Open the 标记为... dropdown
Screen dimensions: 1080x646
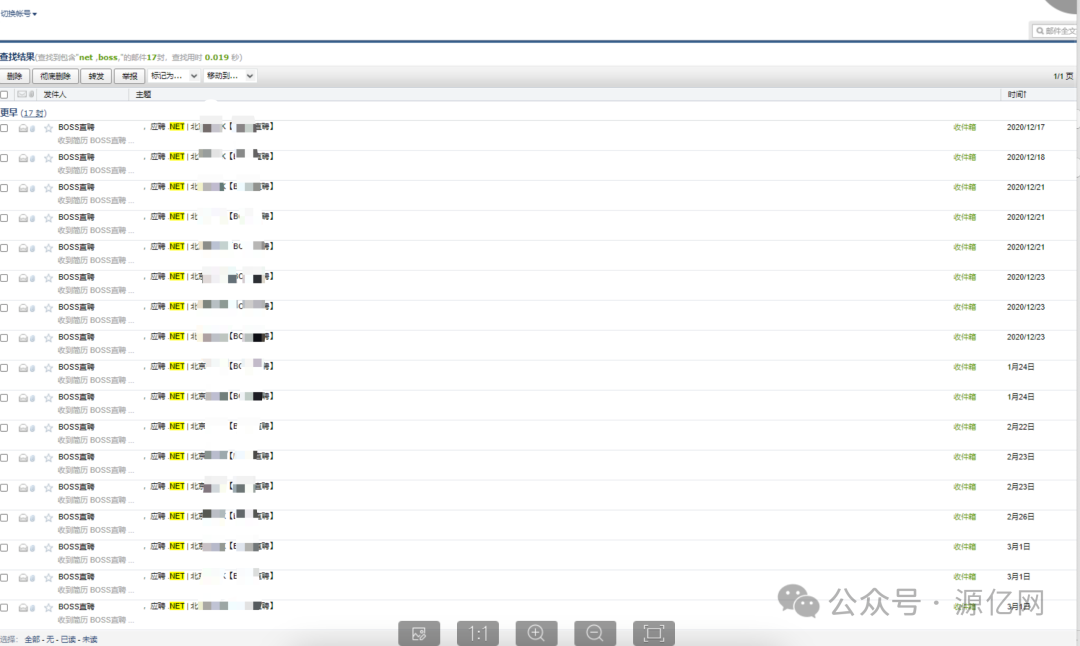[x=174, y=76]
